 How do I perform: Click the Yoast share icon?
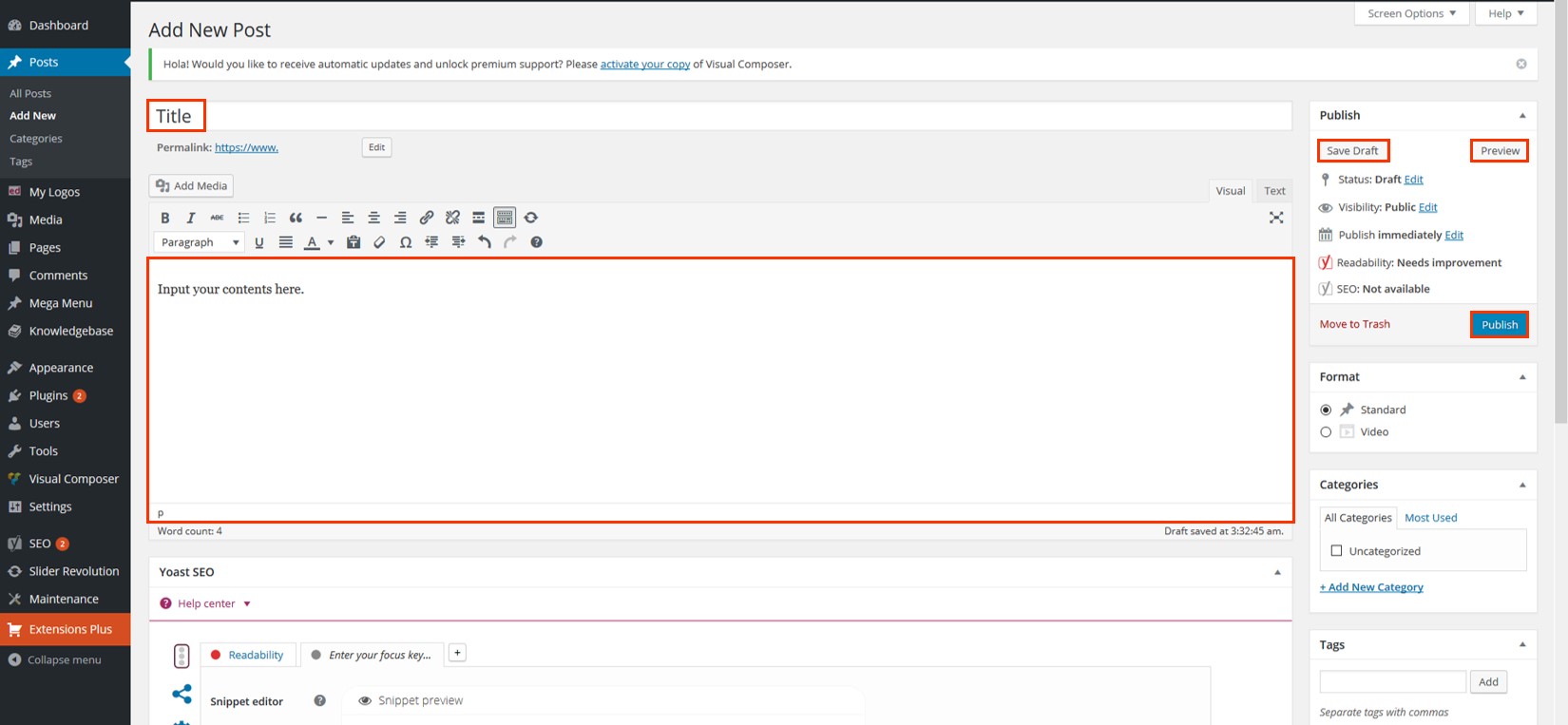[x=182, y=694]
